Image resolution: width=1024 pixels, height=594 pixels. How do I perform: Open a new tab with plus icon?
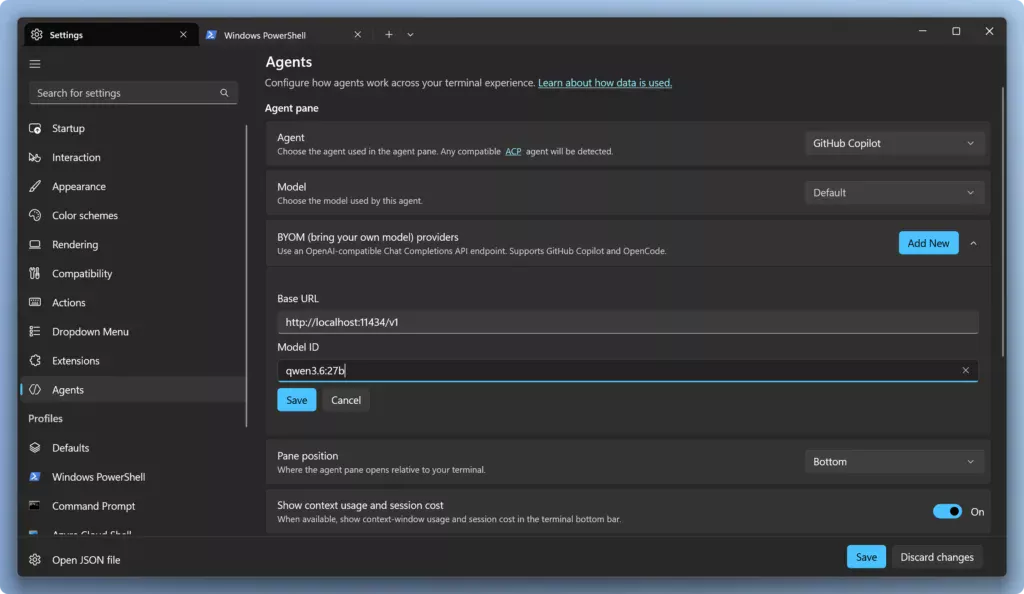pyautogui.click(x=389, y=35)
